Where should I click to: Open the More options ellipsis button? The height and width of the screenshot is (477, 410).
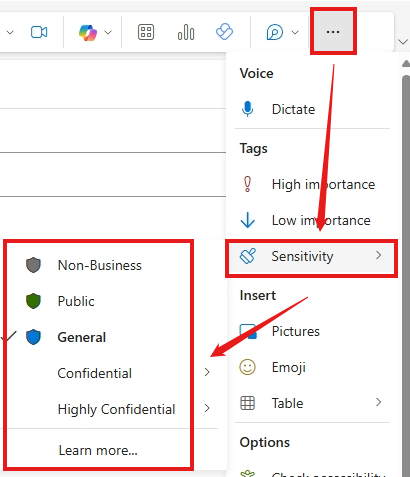tap(333, 32)
